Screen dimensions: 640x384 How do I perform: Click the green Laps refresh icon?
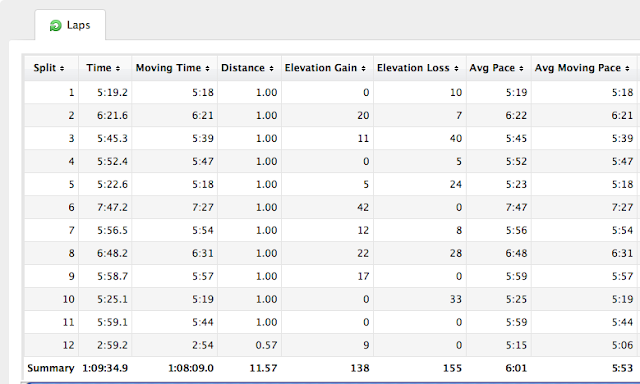[x=56, y=26]
